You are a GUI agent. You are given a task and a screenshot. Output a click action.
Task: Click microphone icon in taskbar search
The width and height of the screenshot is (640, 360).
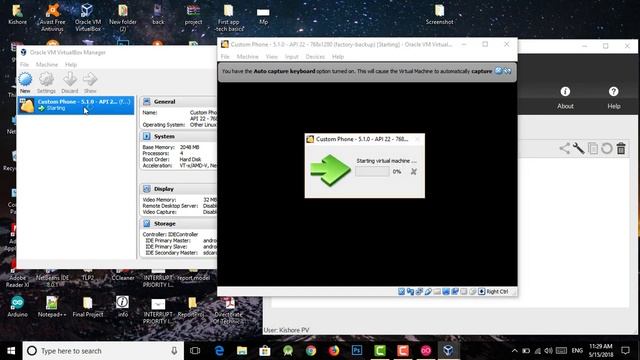point(174,351)
